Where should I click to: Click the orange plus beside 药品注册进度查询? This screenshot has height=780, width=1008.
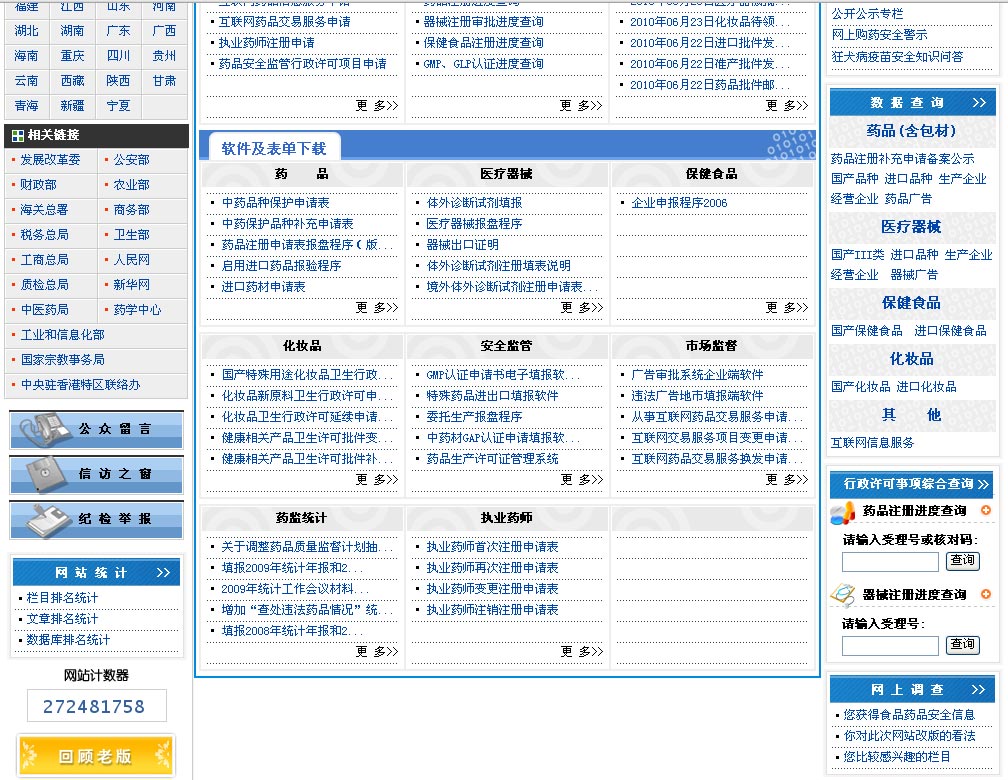tap(986, 511)
